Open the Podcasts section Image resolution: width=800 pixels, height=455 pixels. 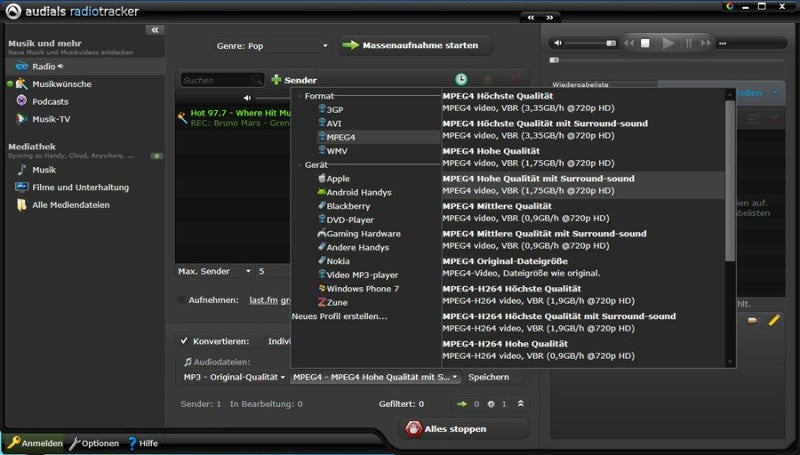point(42,101)
